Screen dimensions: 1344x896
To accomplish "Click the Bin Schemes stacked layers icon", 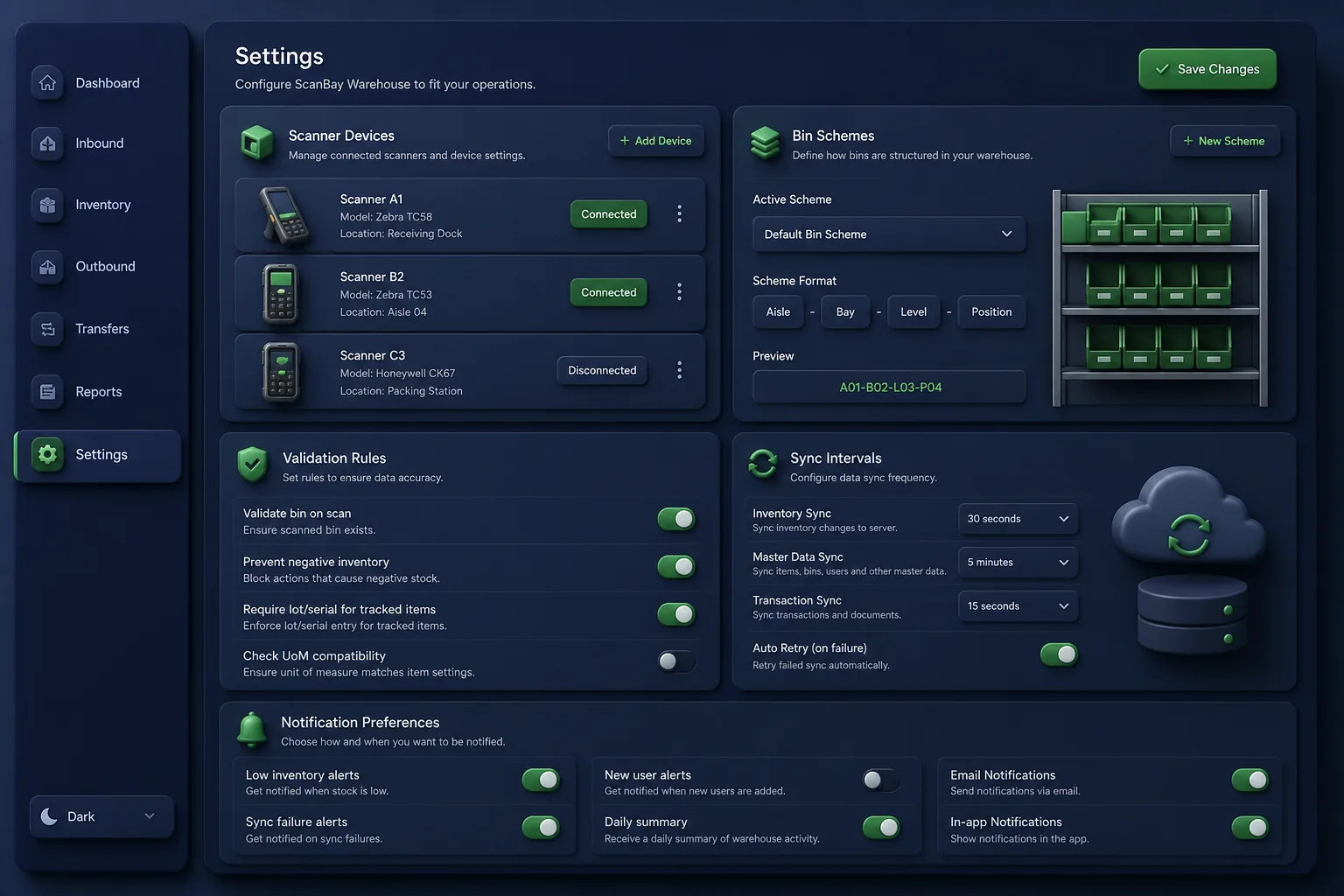I will 765,143.
